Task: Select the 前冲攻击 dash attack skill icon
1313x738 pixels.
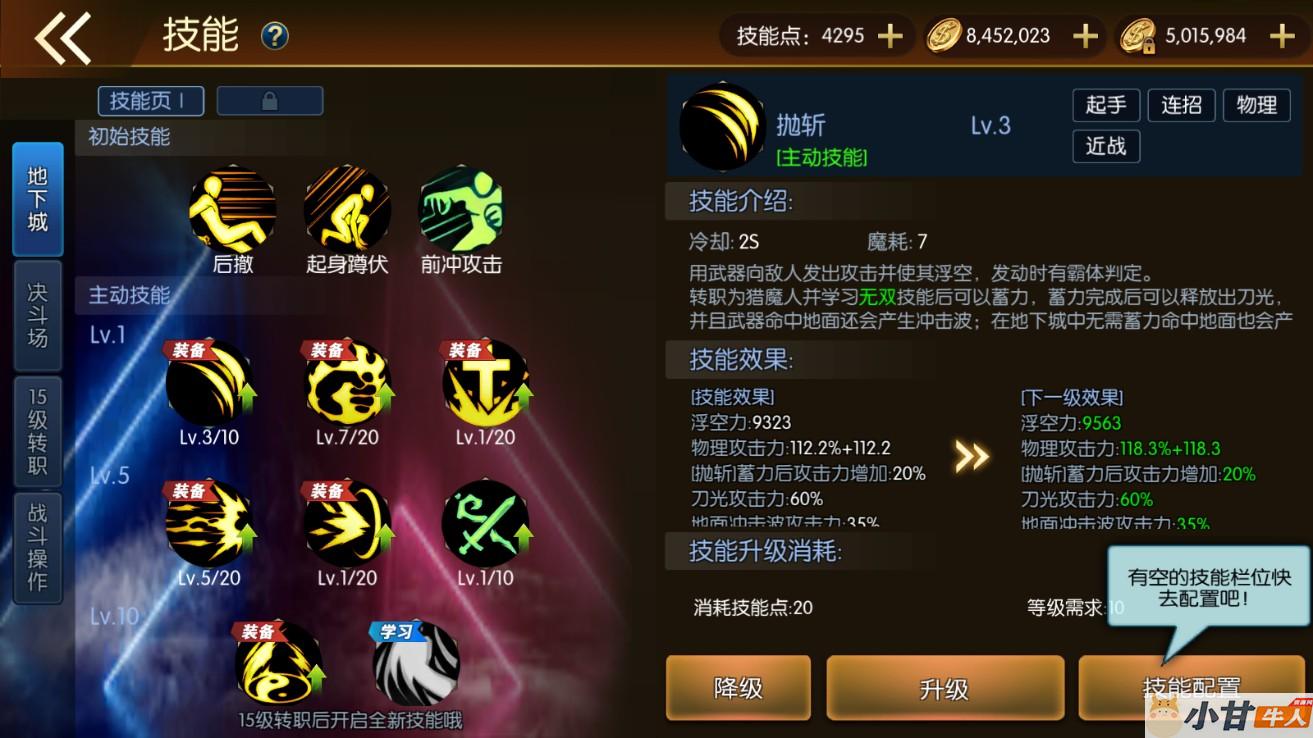Action: pos(461,210)
